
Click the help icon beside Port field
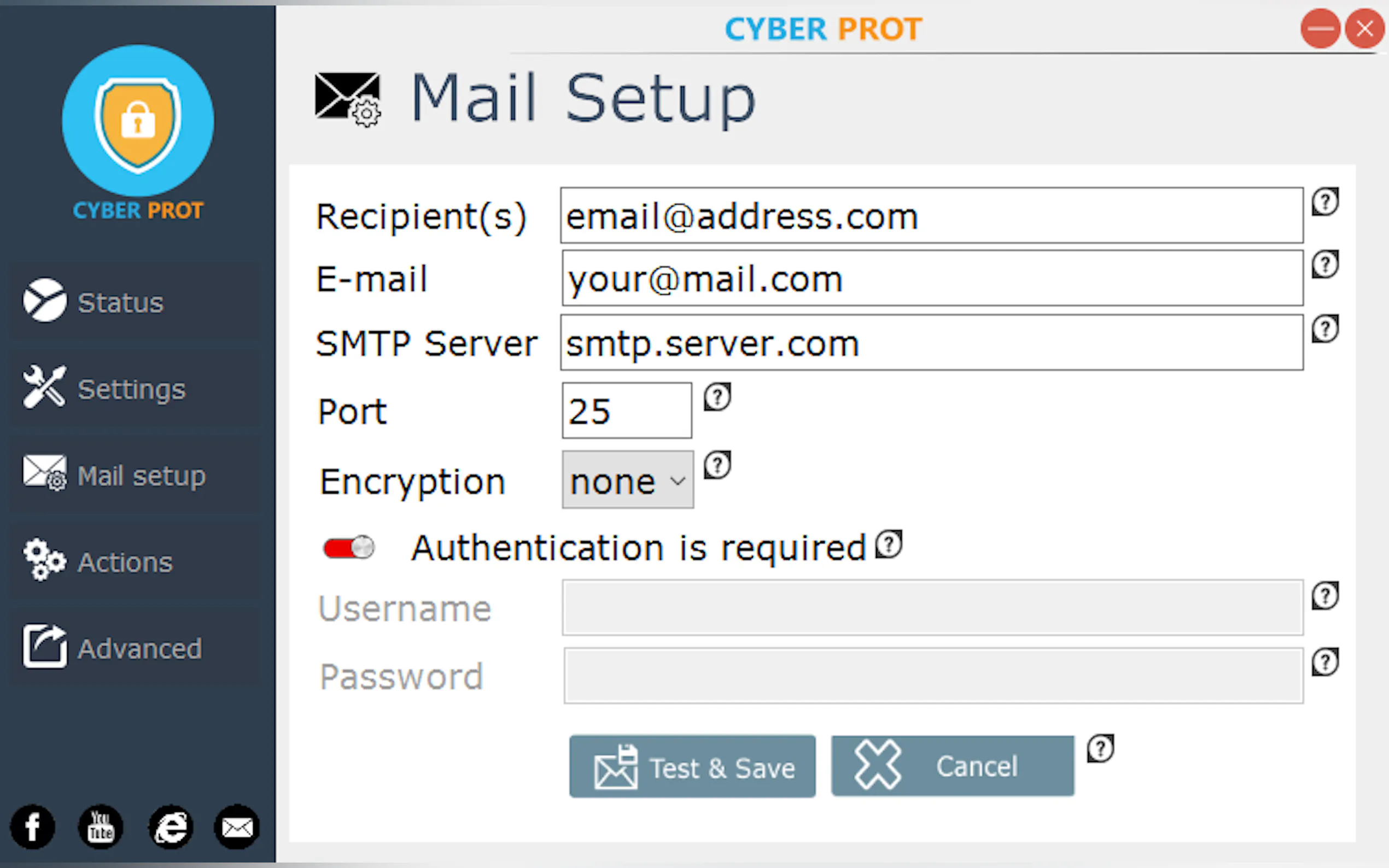pyautogui.click(x=718, y=397)
